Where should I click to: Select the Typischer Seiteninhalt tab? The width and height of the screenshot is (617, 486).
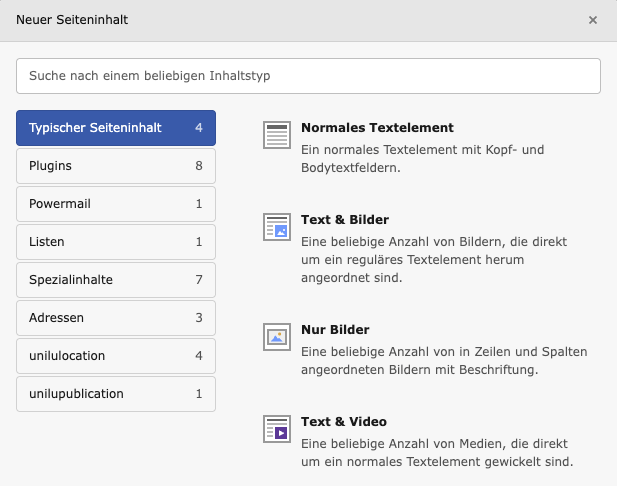(116, 128)
